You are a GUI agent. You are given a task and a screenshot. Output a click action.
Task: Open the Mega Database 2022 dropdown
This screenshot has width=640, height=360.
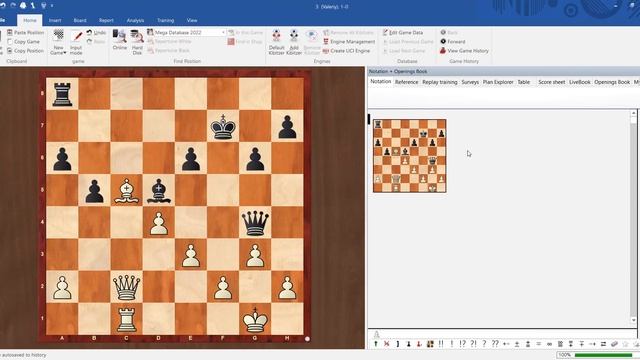[224, 32]
